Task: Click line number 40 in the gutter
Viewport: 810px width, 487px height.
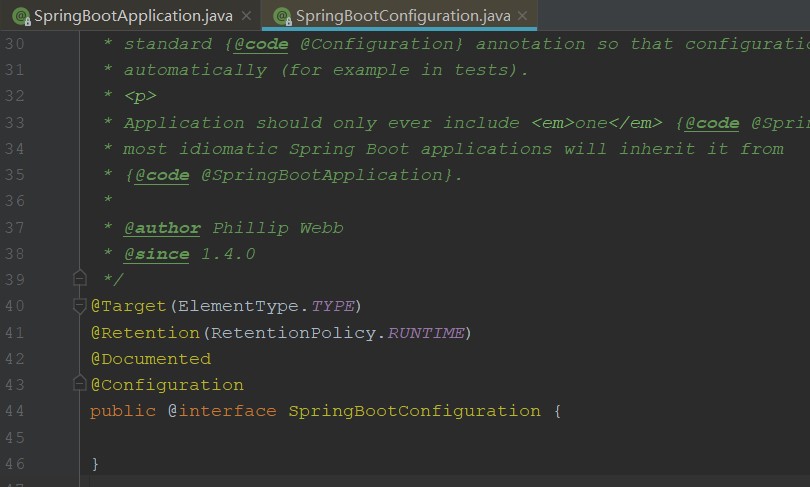Action: coord(14,306)
